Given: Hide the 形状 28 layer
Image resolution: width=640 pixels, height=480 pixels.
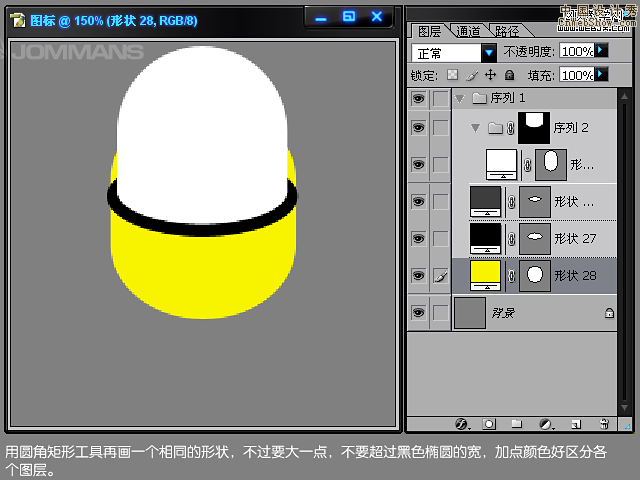Looking at the screenshot, I should [418, 276].
